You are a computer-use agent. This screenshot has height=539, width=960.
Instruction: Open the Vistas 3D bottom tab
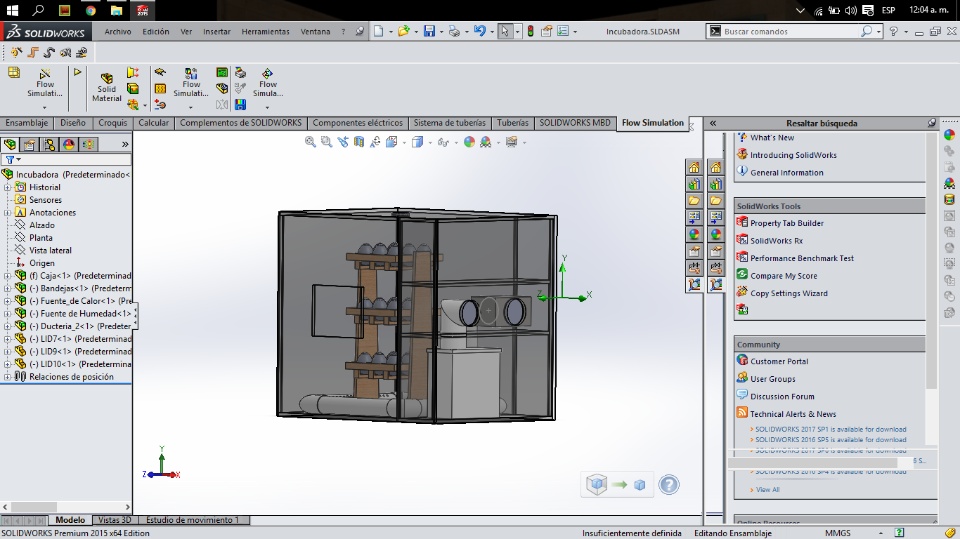pyautogui.click(x=114, y=520)
